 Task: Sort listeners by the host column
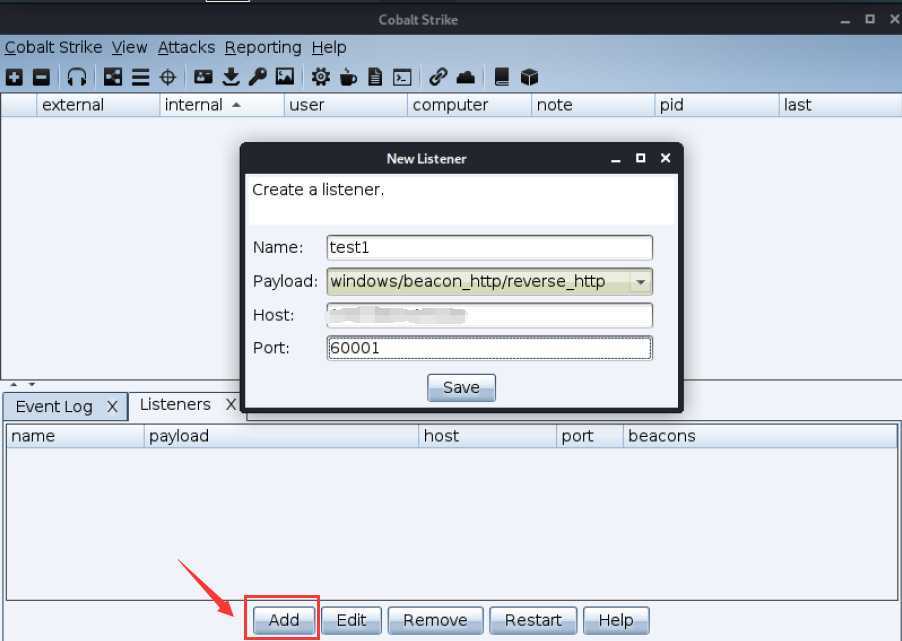coord(488,436)
